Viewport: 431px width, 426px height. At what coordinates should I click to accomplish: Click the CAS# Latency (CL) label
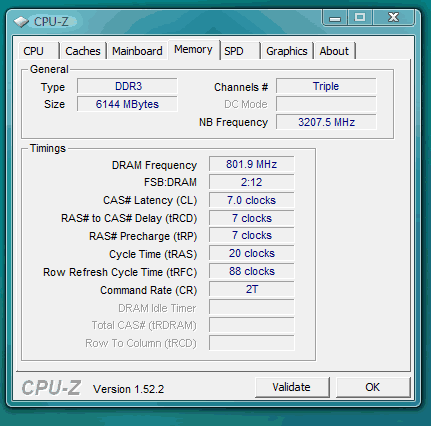click(150, 201)
